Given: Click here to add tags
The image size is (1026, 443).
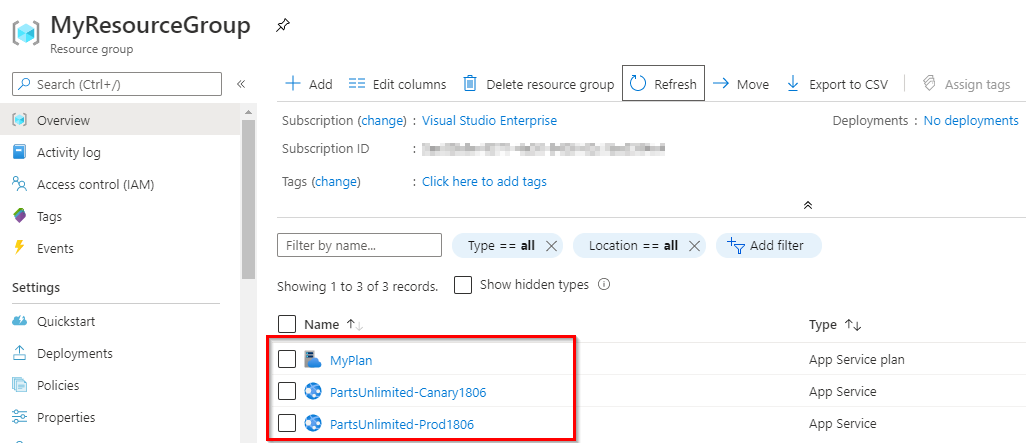Looking at the screenshot, I should point(484,181).
